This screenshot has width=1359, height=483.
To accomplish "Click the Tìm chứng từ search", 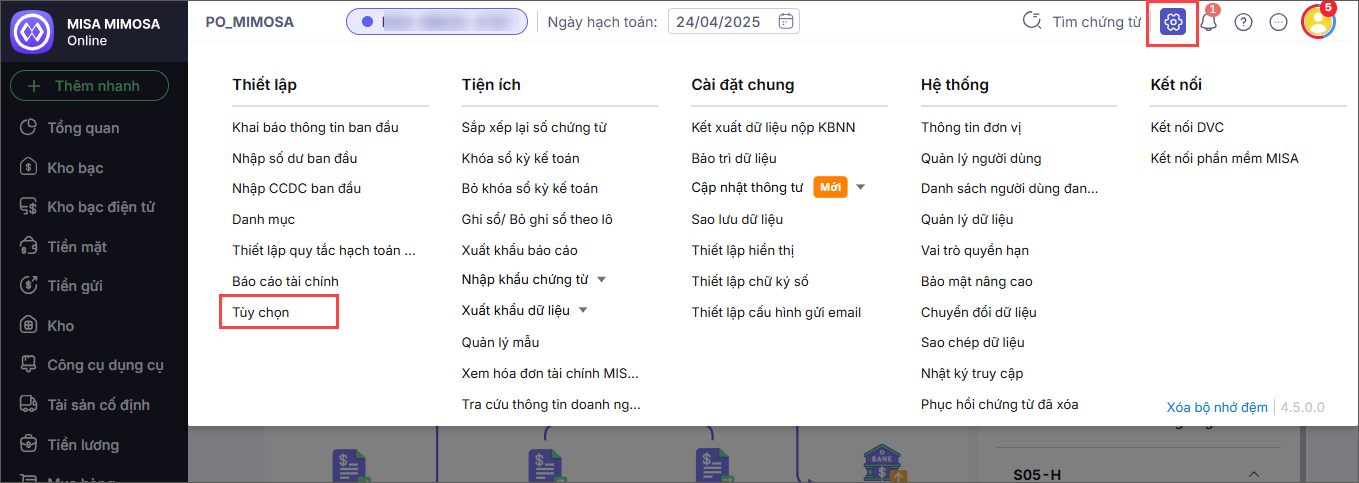I will click(x=1096, y=21).
